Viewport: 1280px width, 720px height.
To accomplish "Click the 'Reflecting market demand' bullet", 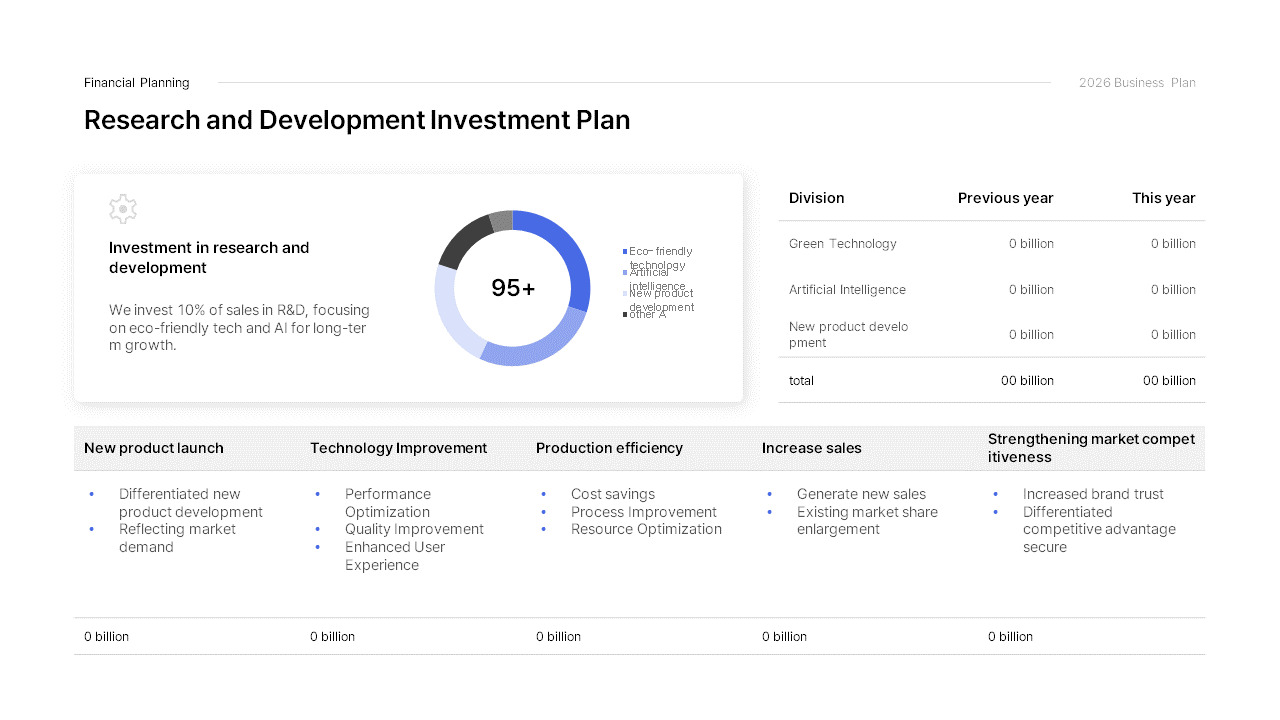I will [x=177, y=538].
